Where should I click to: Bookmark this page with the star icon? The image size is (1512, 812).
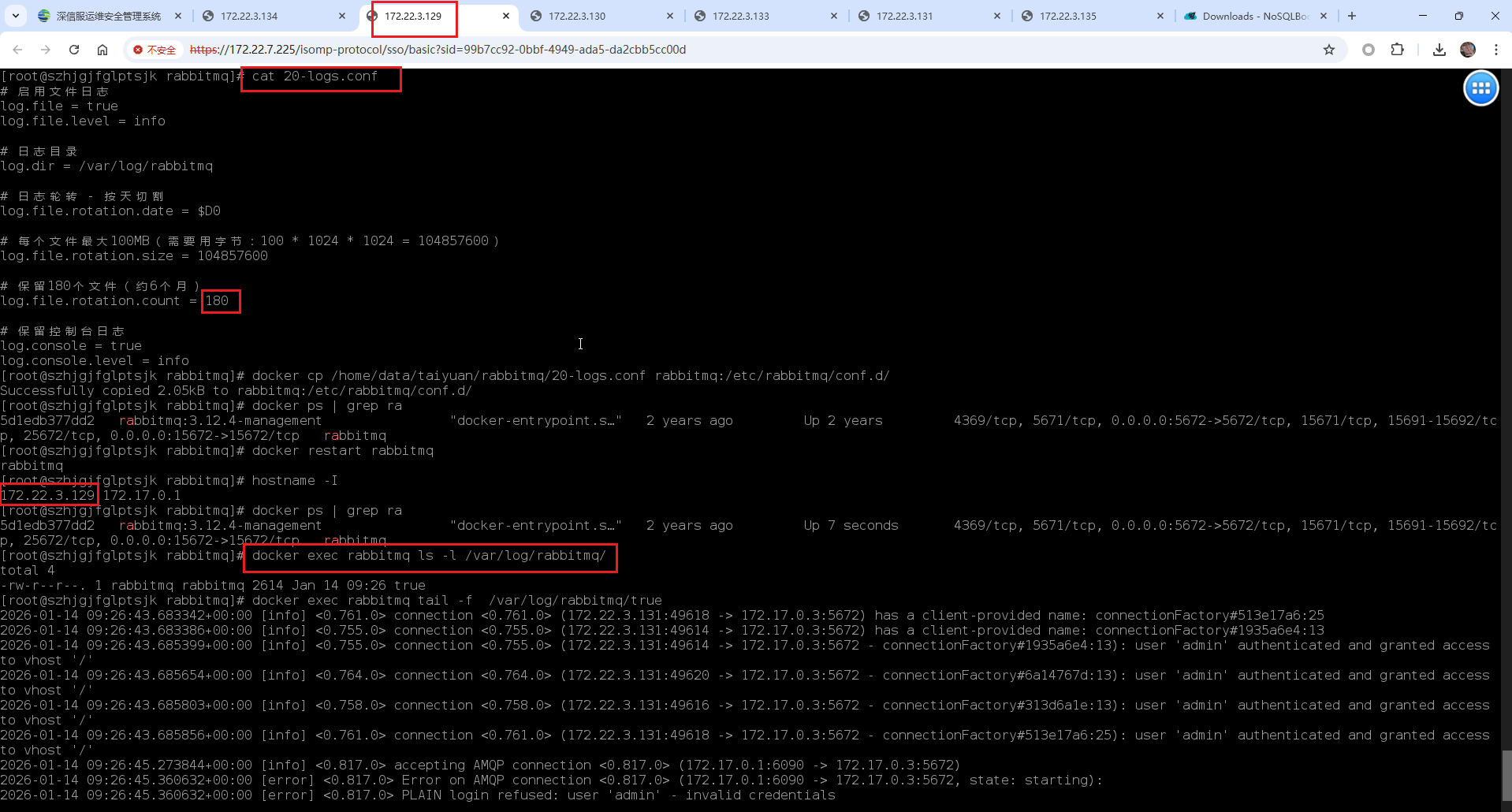coord(1329,50)
